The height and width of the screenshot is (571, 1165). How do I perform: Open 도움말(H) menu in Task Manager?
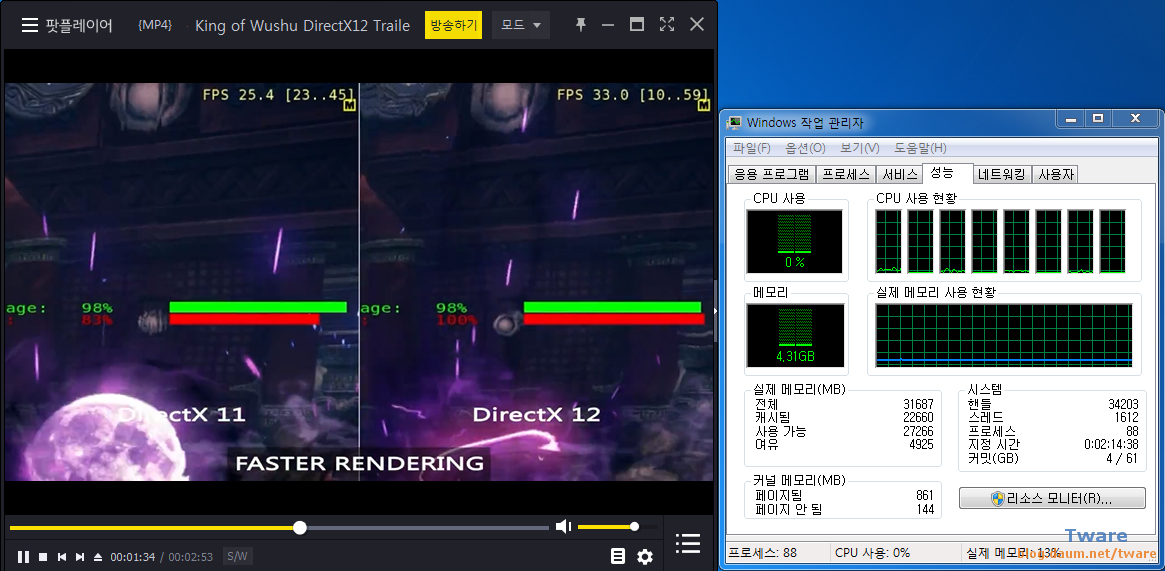(920, 148)
